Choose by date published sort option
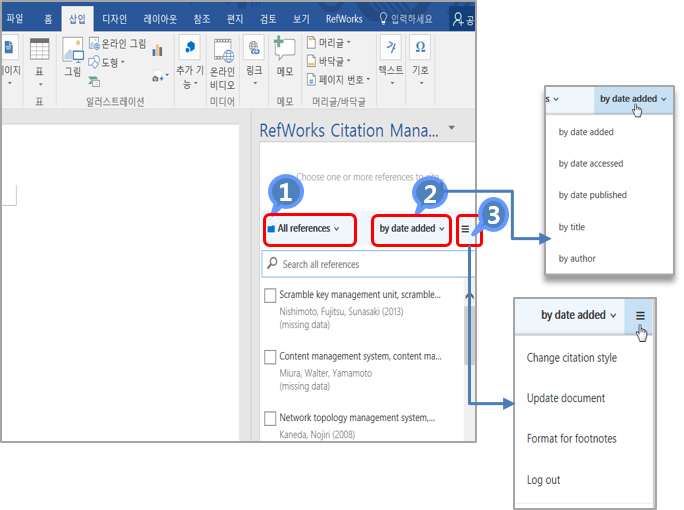Screen dimensions: 684x510 click(592, 195)
